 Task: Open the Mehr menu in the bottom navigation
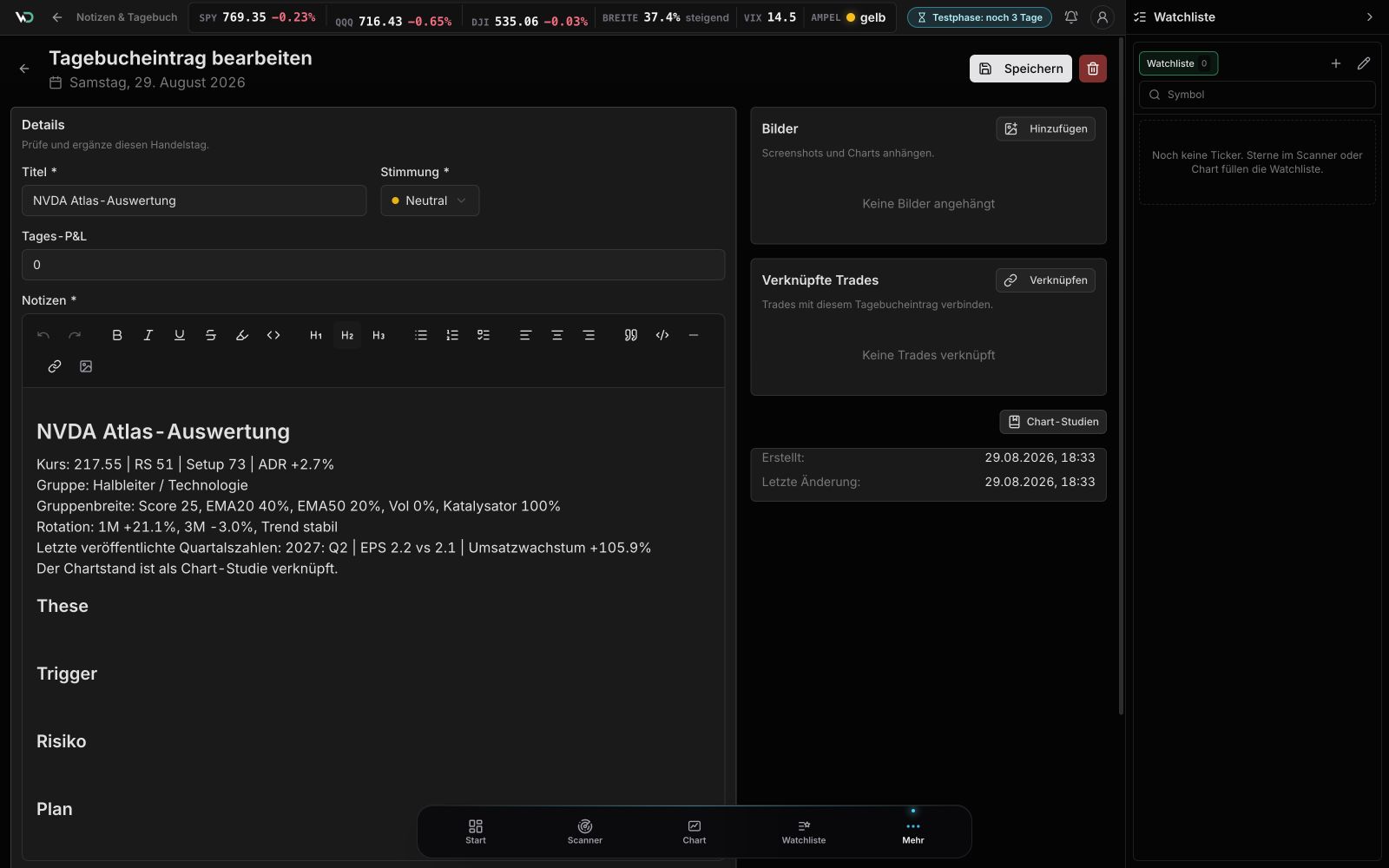[913, 832]
